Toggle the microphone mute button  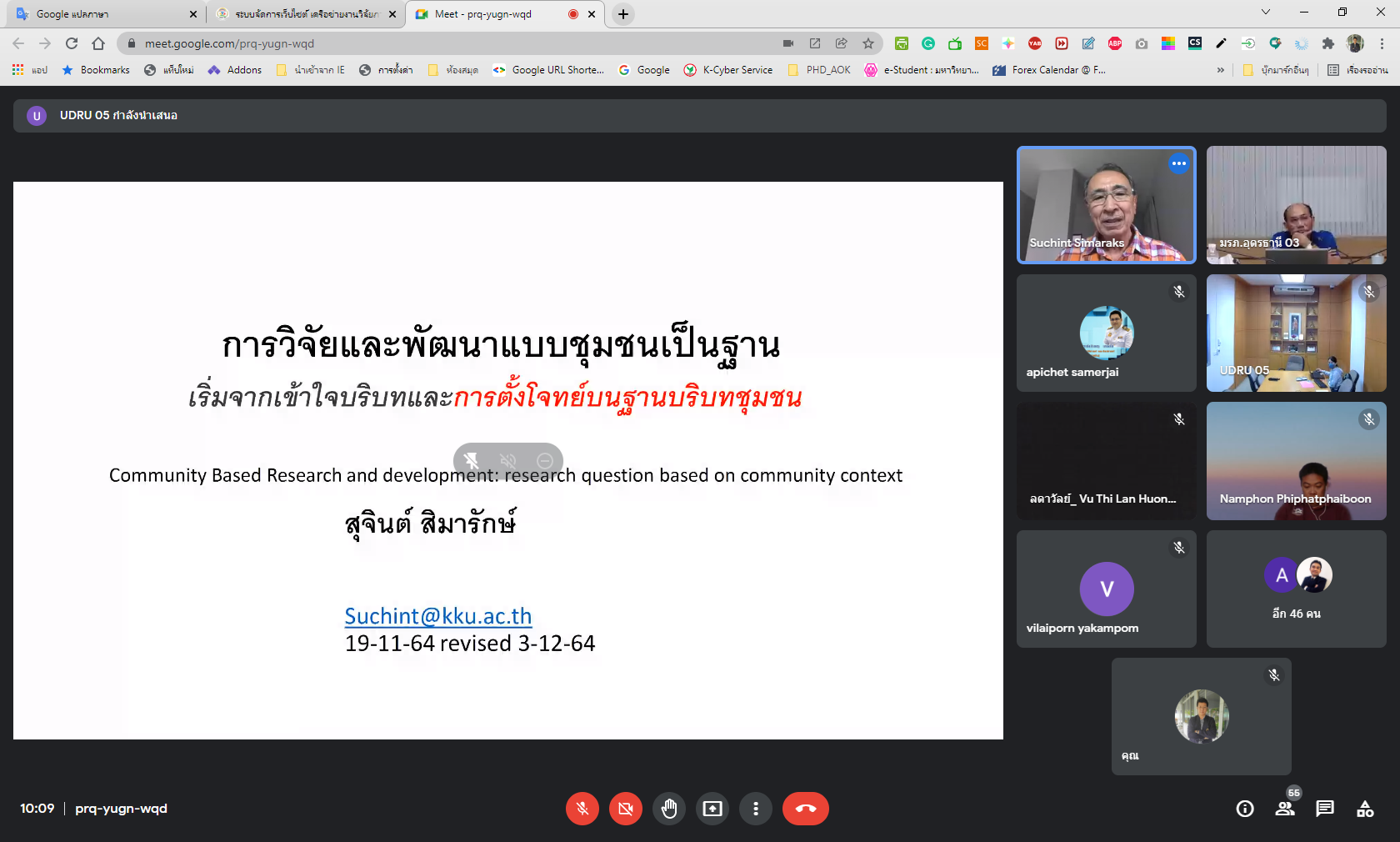(582, 809)
